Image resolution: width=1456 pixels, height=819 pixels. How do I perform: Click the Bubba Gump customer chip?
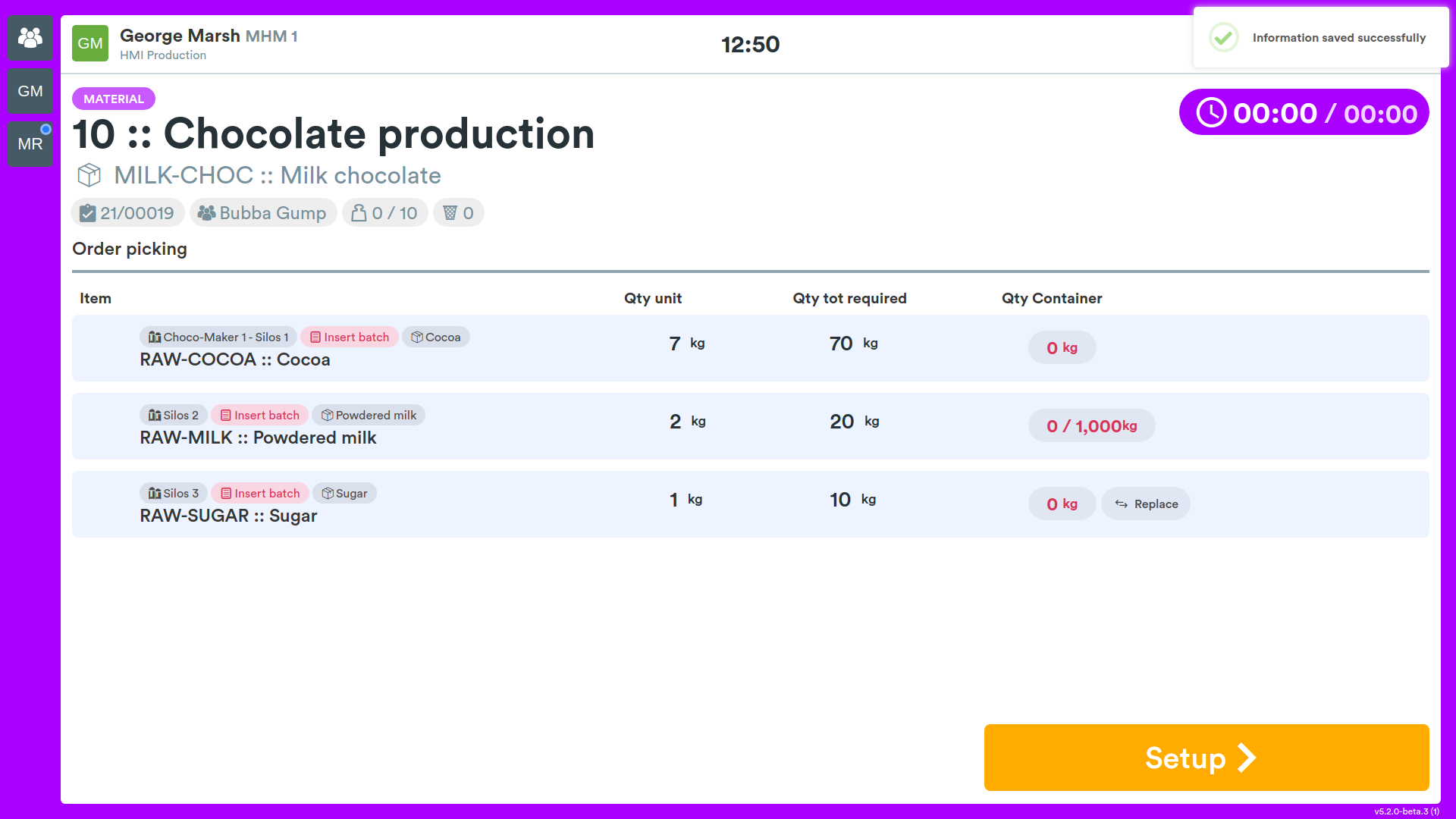pos(262,213)
